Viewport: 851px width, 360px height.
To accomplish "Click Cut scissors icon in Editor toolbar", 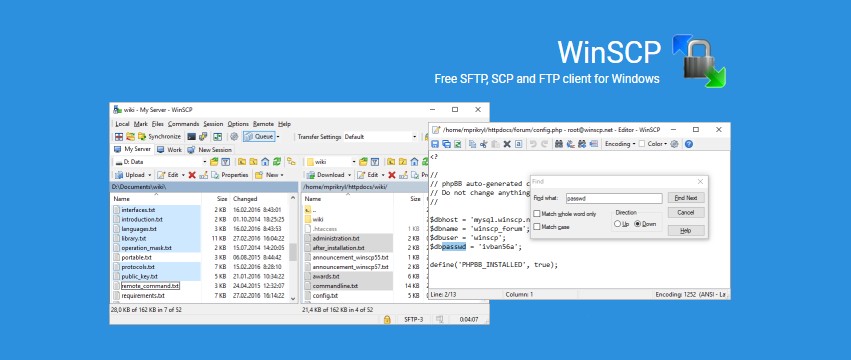I will (484, 144).
